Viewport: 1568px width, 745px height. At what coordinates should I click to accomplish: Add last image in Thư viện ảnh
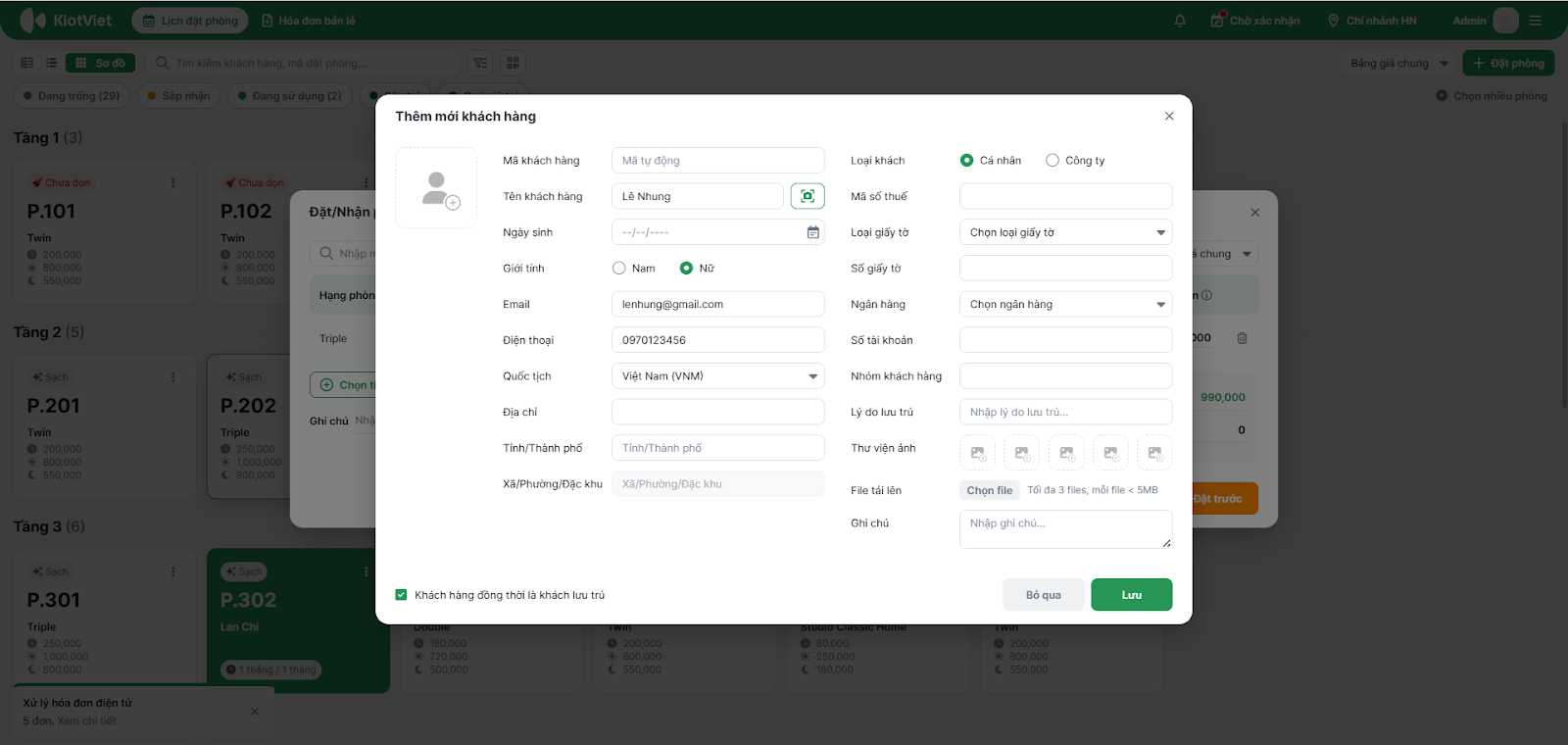click(1154, 453)
